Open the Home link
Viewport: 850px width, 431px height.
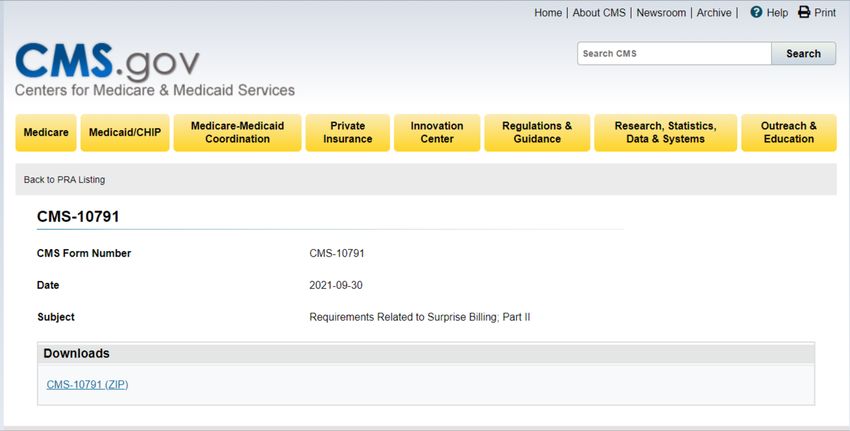pyautogui.click(x=548, y=12)
